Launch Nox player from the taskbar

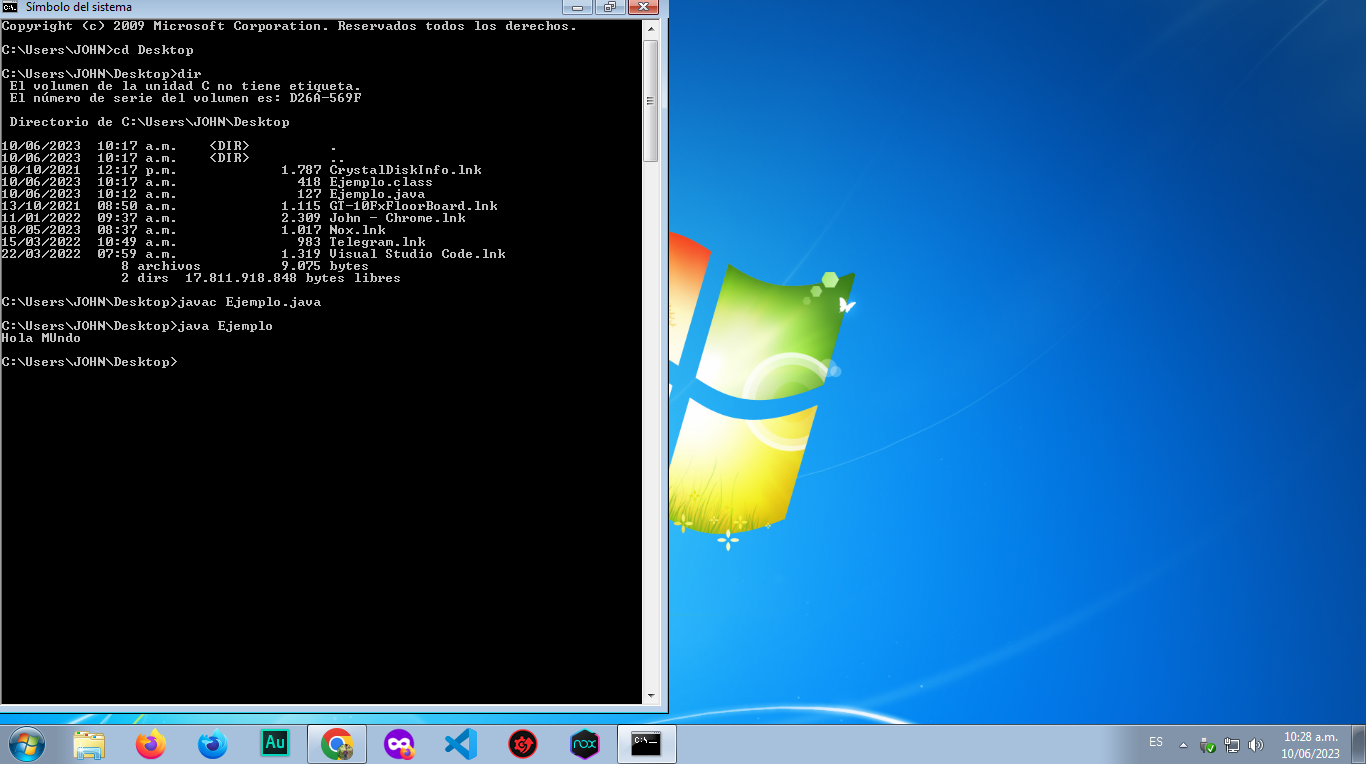tap(585, 745)
